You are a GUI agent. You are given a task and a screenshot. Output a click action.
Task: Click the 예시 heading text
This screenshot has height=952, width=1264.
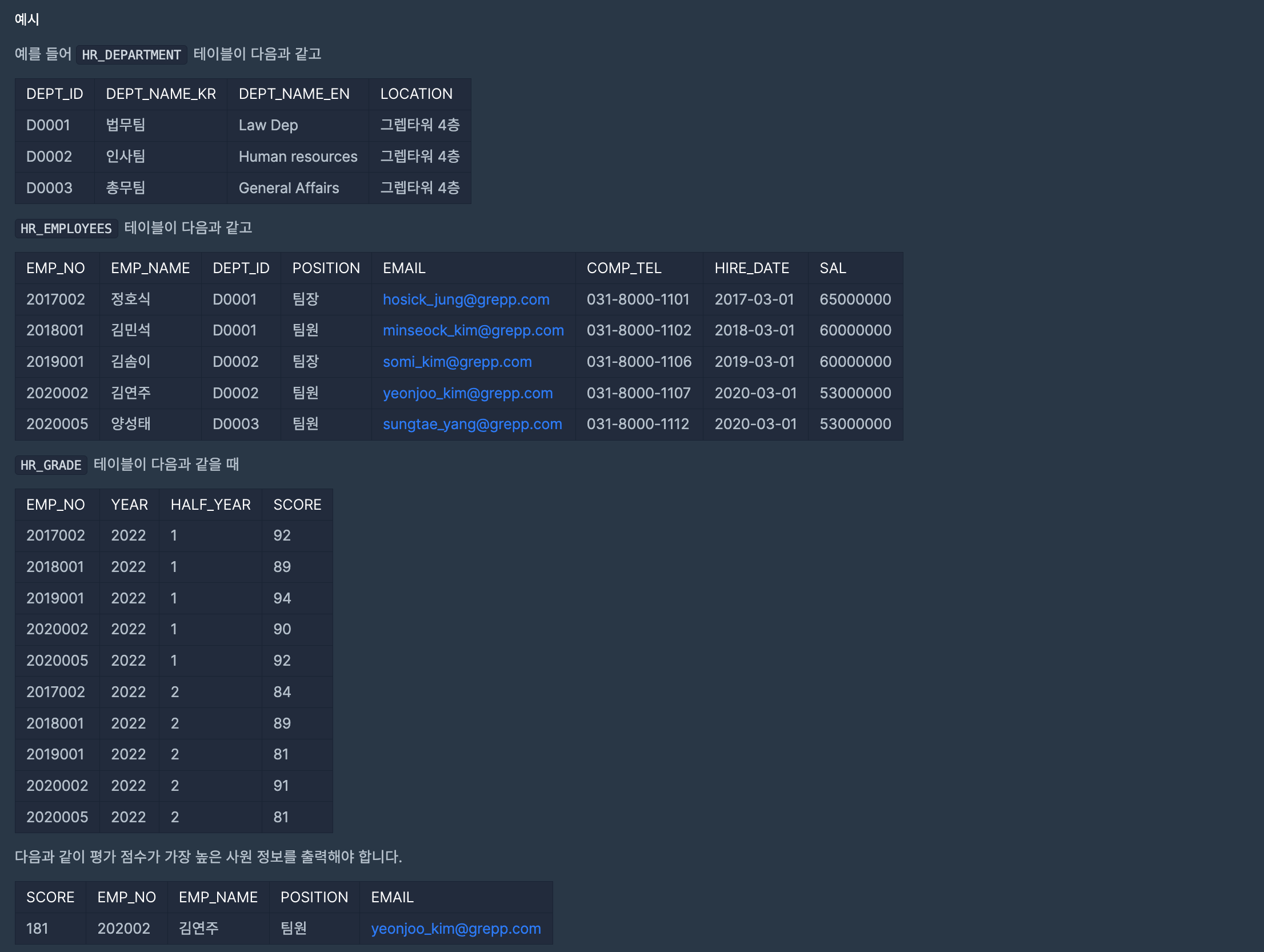[x=27, y=19]
